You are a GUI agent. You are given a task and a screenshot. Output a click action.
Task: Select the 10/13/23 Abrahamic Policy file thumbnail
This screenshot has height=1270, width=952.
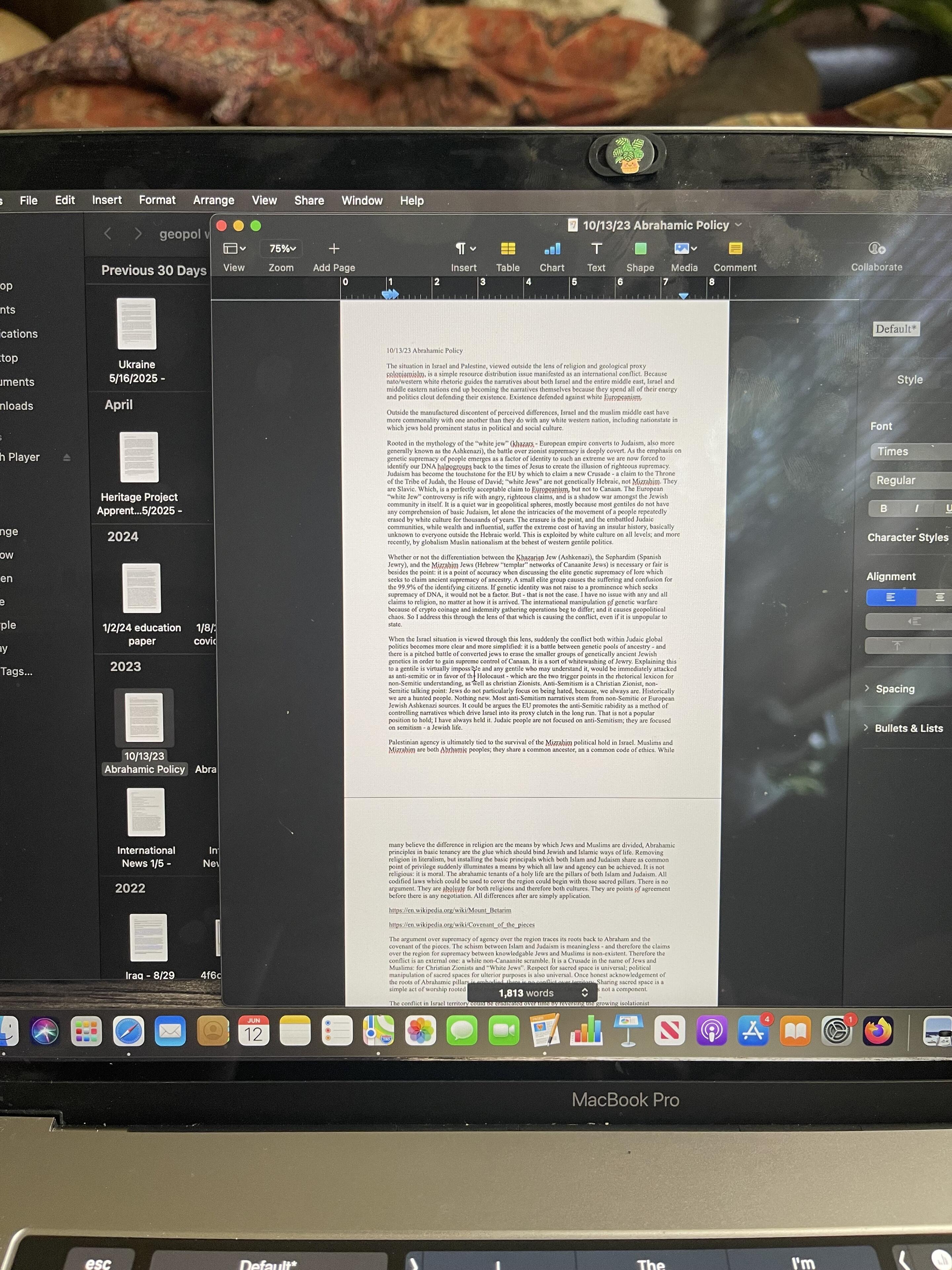[x=144, y=718]
